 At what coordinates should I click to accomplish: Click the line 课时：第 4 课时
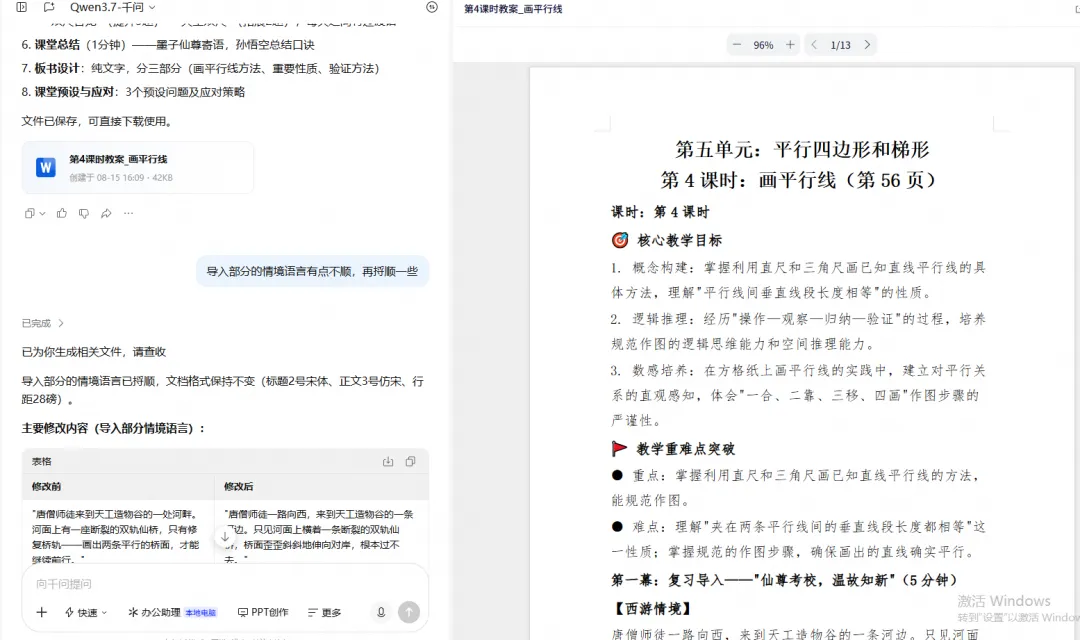tap(660, 212)
